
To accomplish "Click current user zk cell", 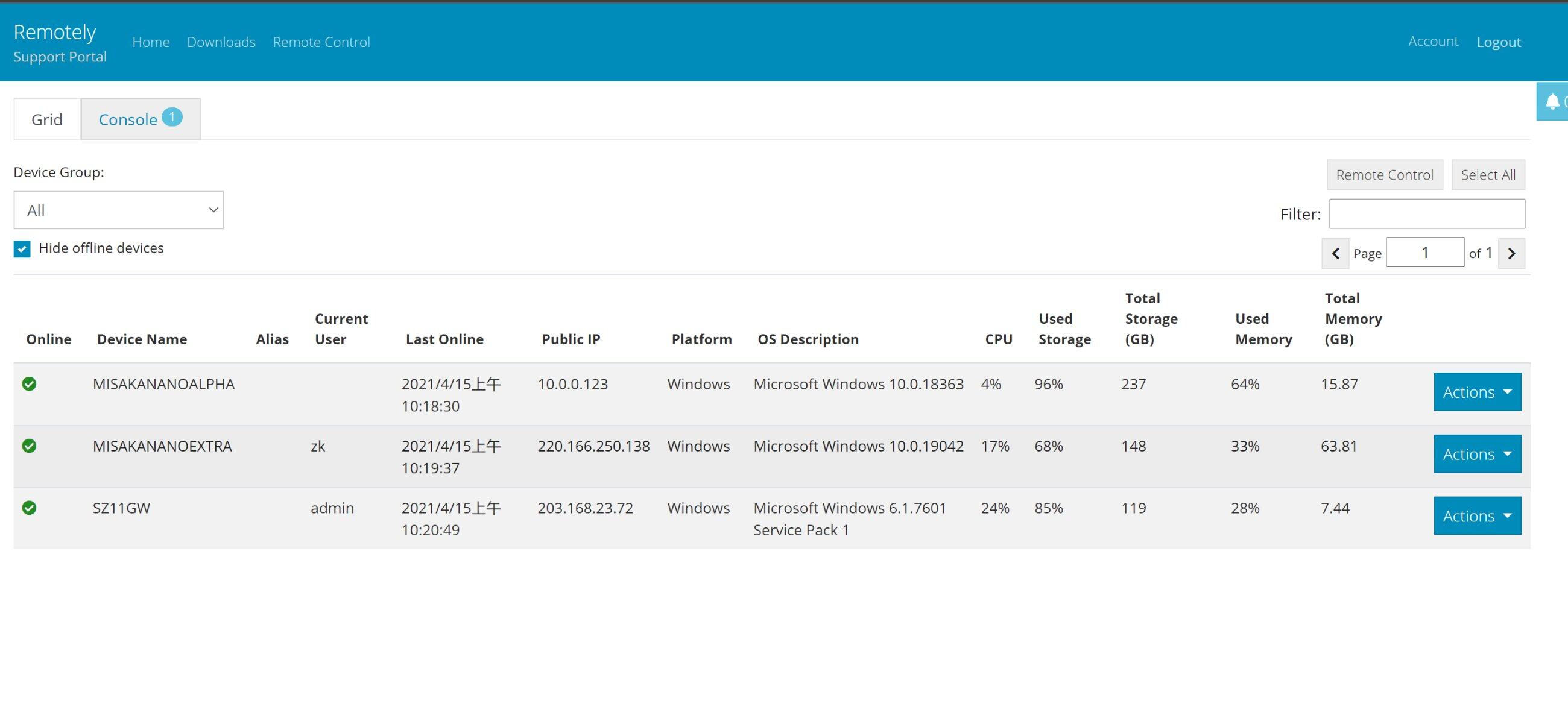I will (318, 446).
